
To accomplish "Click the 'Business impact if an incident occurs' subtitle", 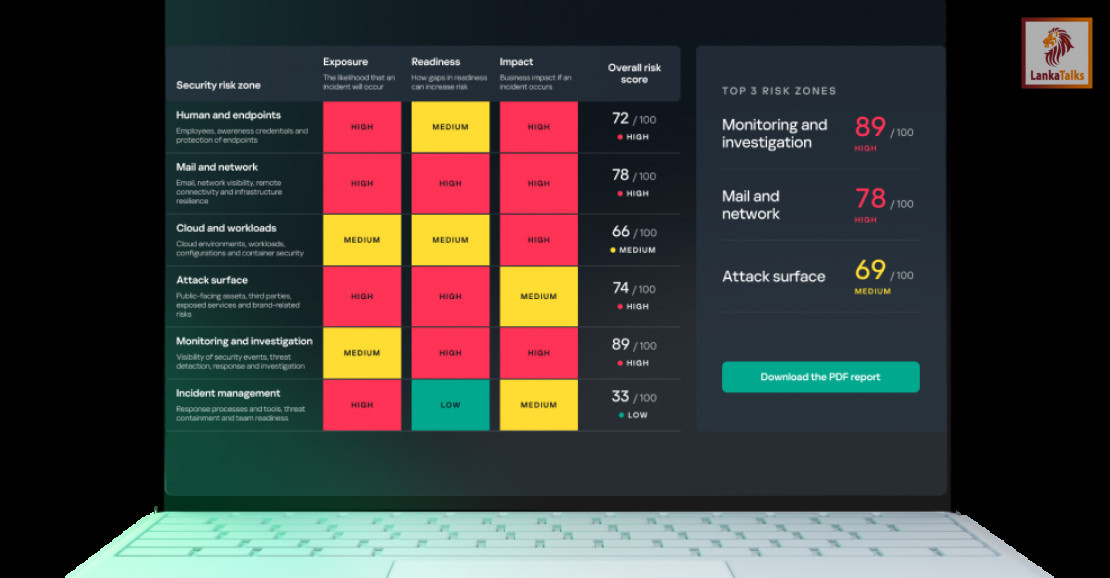I will coord(535,82).
